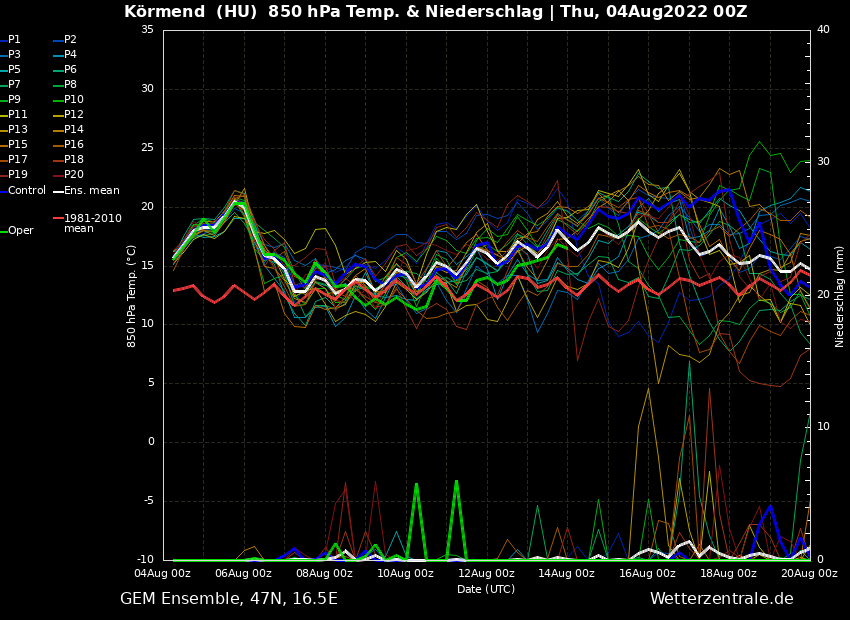Click the 20Aug 00z date tick label

click(809, 574)
